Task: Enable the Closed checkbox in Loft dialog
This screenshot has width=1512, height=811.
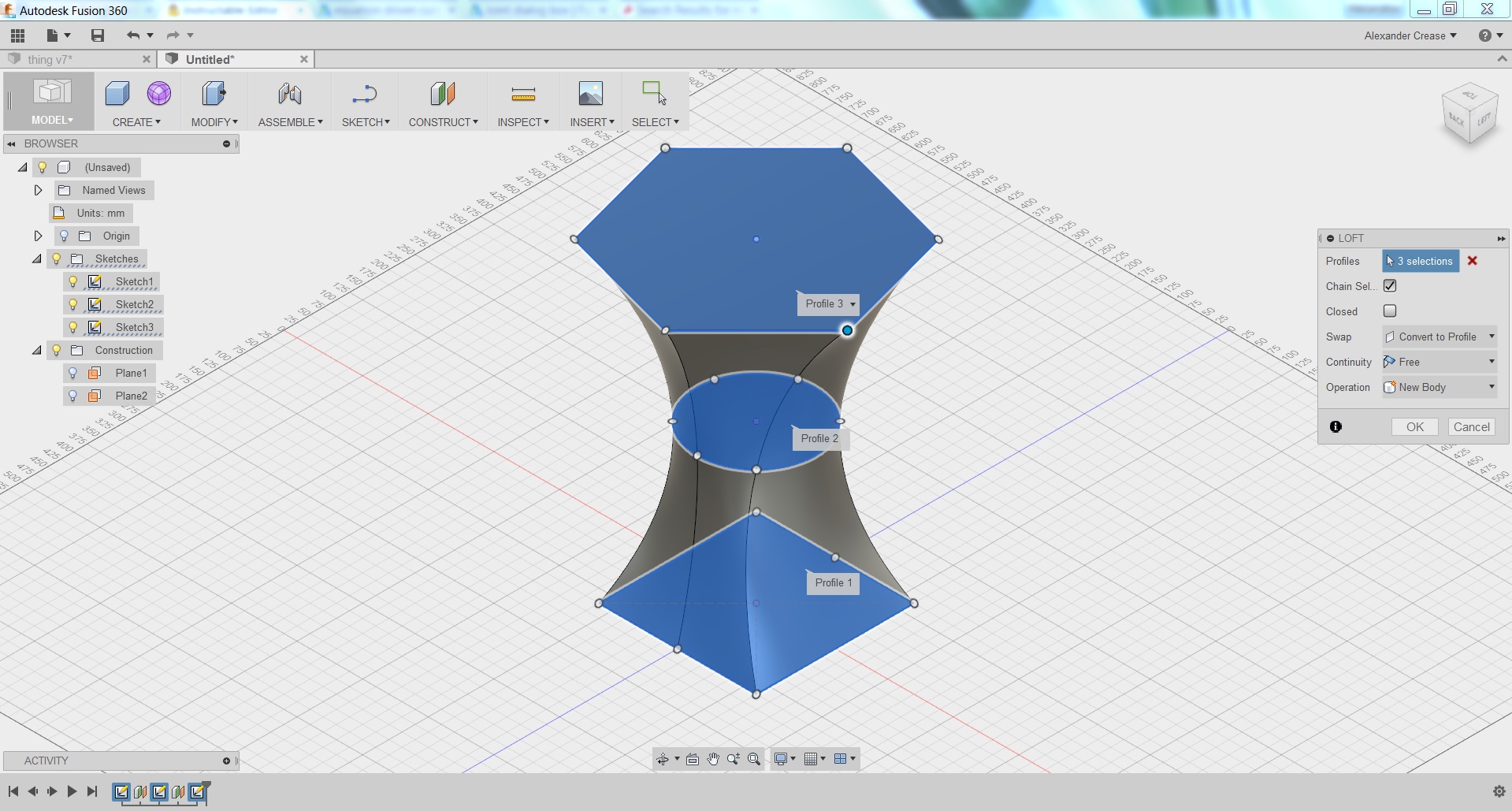Action: [1389, 311]
